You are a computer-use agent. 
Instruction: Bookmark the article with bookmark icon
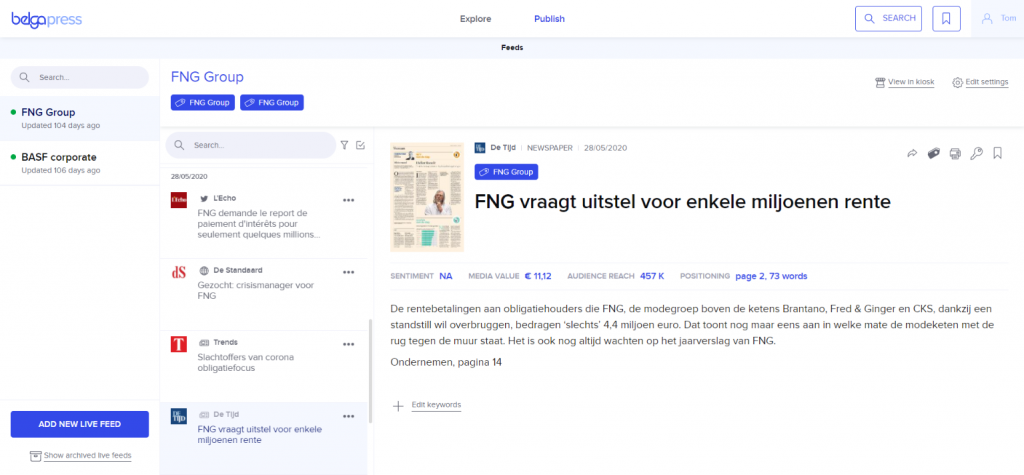click(997, 153)
